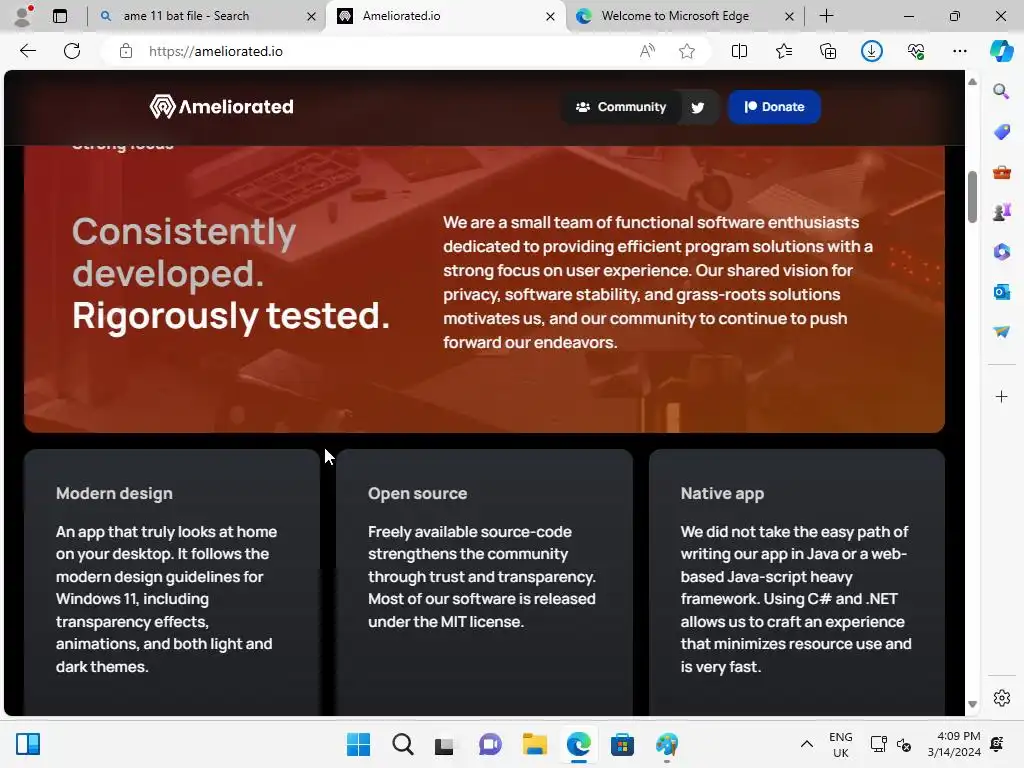Screen dimensions: 1024x768
Task: Open a new tab with the plus button
Action: coord(826,16)
